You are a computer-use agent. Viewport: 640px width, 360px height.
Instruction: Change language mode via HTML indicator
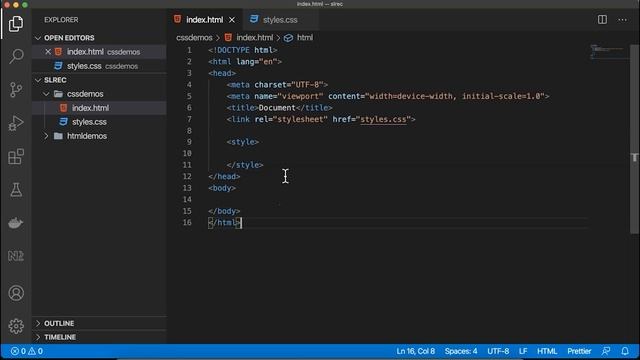(x=547, y=351)
